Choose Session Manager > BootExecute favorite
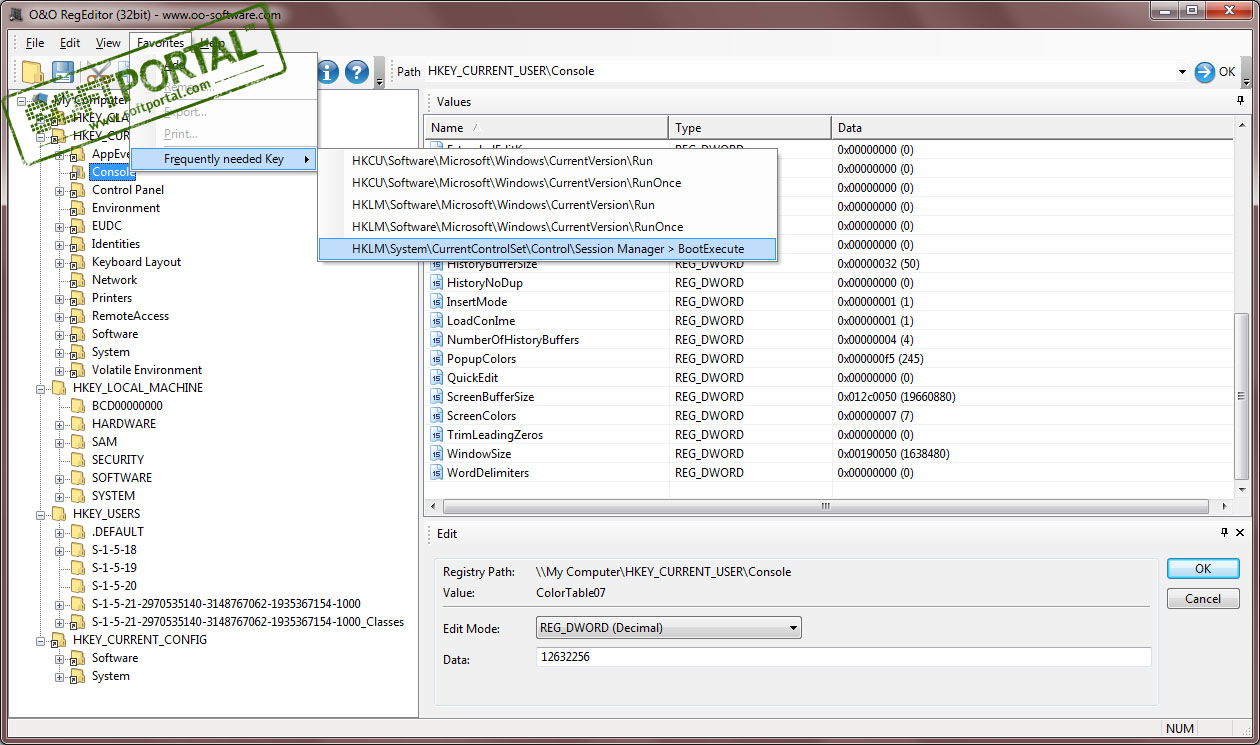The height and width of the screenshot is (745, 1260). 547,249
